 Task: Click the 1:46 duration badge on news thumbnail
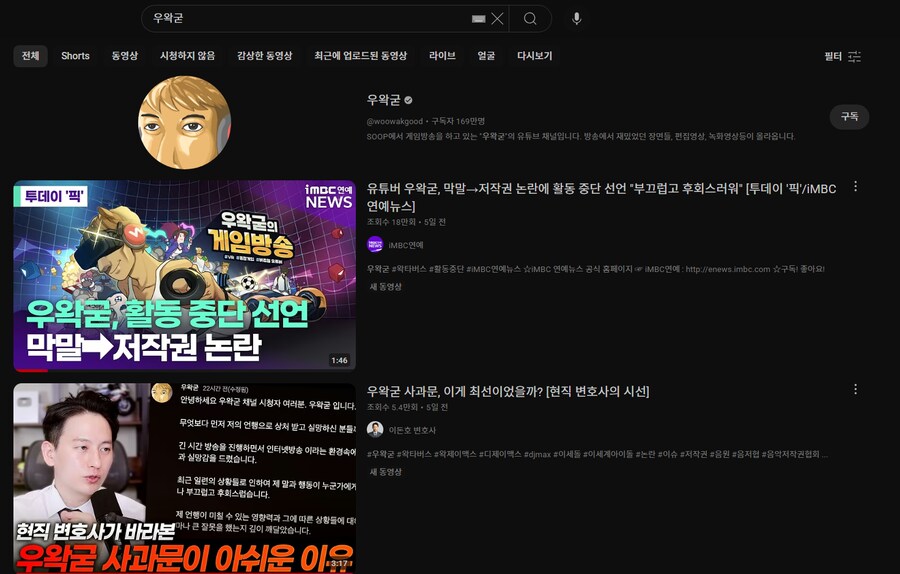tap(339, 360)
